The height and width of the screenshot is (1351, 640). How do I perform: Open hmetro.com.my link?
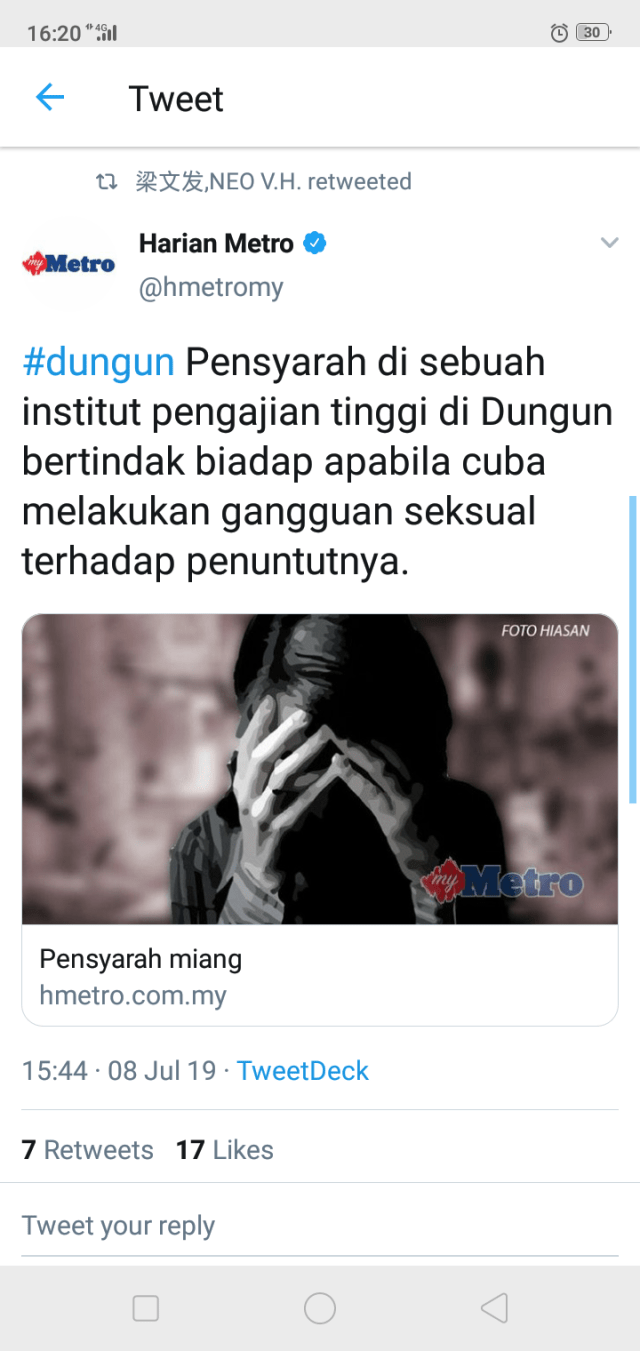[133, 996]
